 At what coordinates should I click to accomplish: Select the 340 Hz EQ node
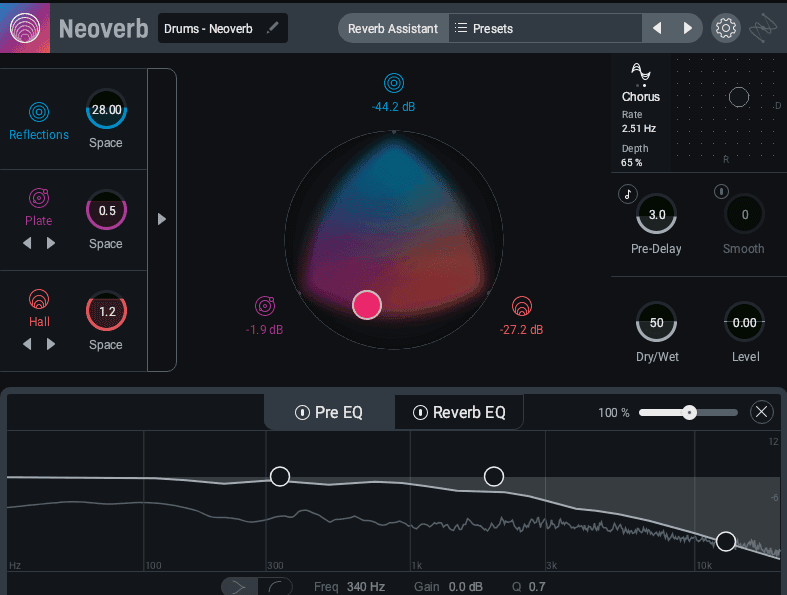pyautogui.click(x=280, y=476)
